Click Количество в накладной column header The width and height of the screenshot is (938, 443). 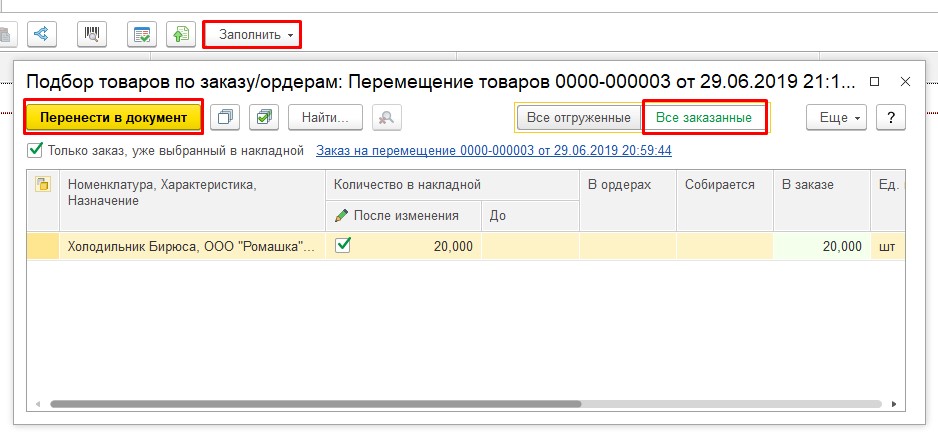pos(452,185)
